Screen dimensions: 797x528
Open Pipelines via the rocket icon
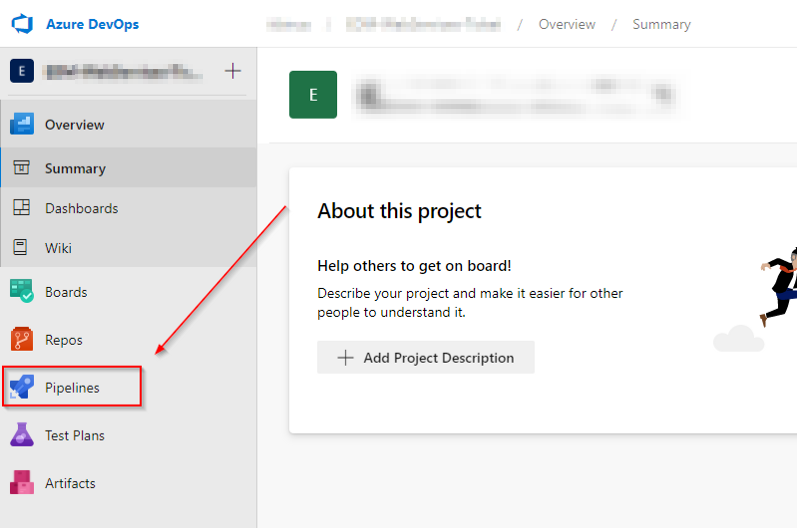coord(22,387)
